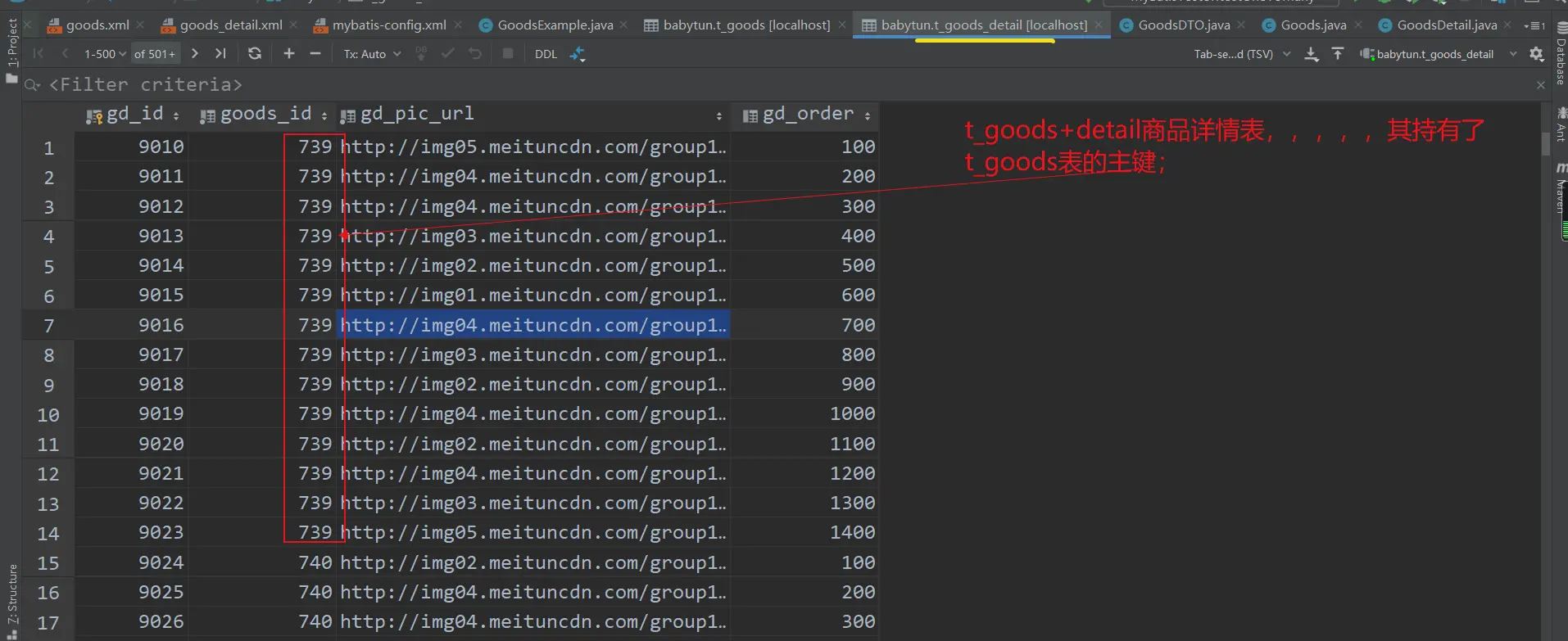1568x641 pixels.
Task: Select row number 17 in the gutter
Action: pos(48,623)
